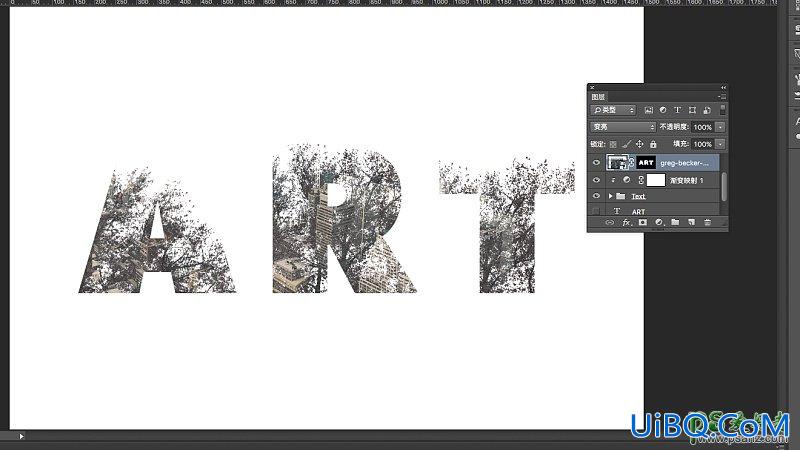
Task: Click gradient map adjustment icon on 渐变映射 1
Action: 627,180
